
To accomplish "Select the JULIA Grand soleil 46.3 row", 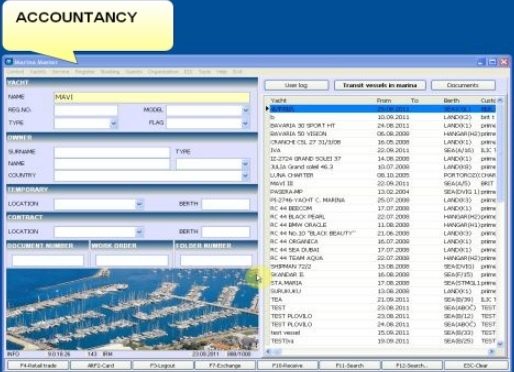I will pyautogui.click(x=382, y=167).
